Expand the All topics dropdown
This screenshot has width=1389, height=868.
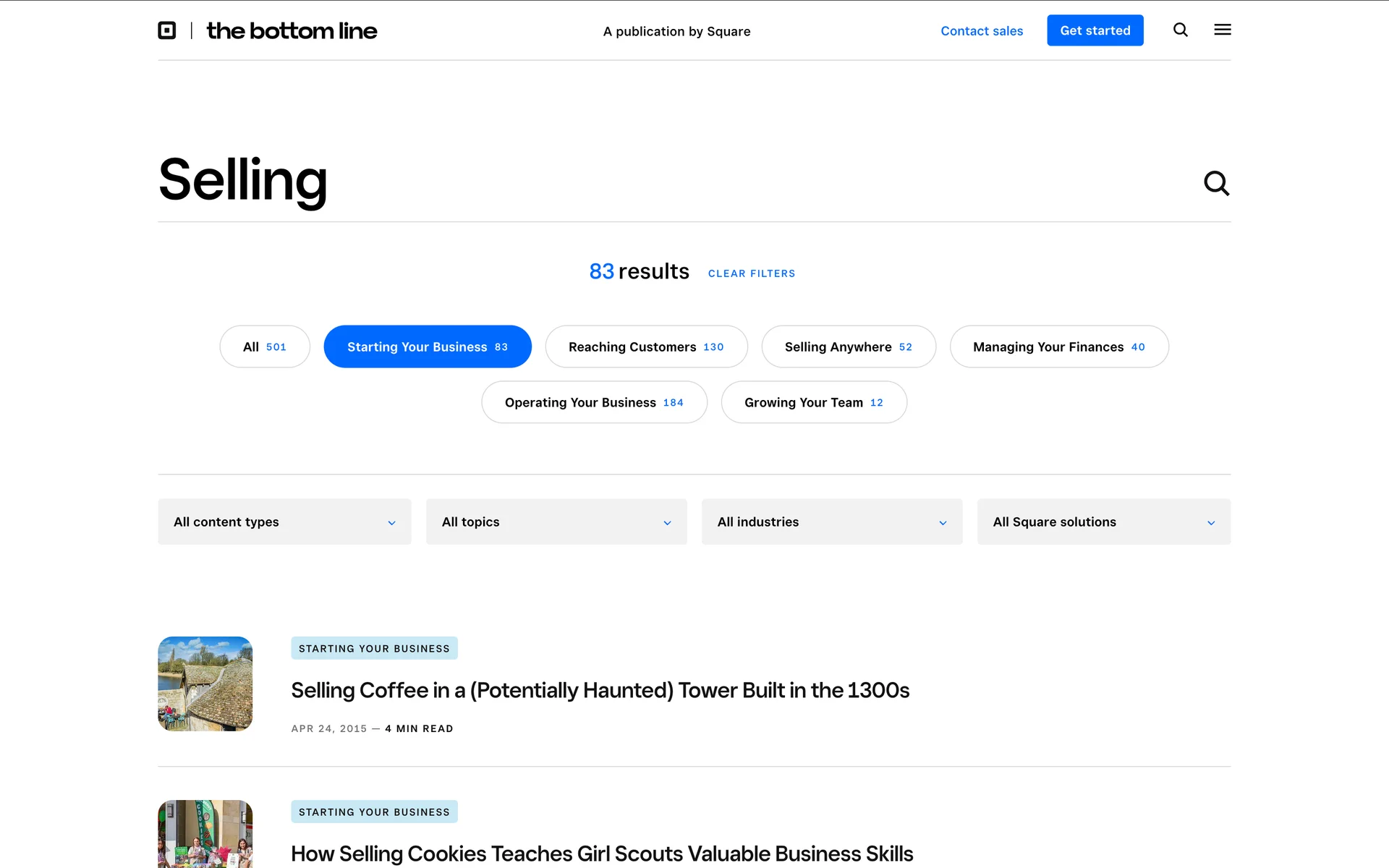coord(556,522)
